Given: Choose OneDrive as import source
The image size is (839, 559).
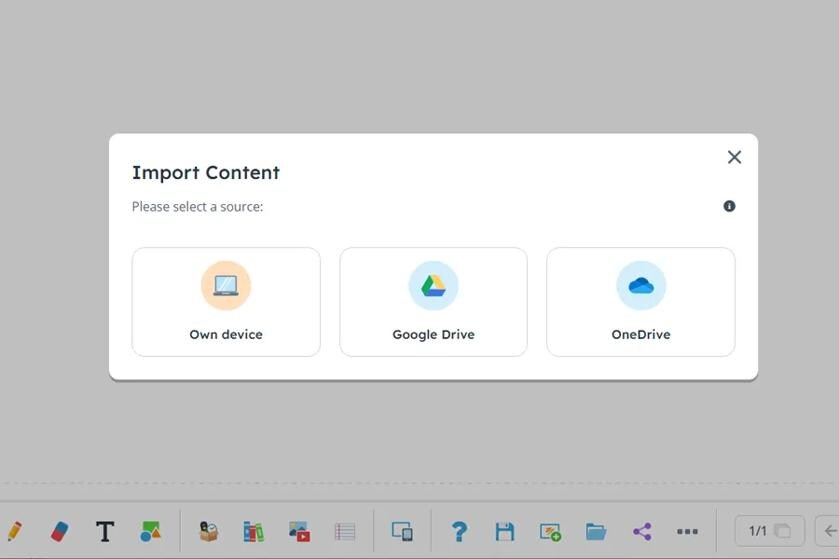Looking at the screenshot, I should 640,302.
